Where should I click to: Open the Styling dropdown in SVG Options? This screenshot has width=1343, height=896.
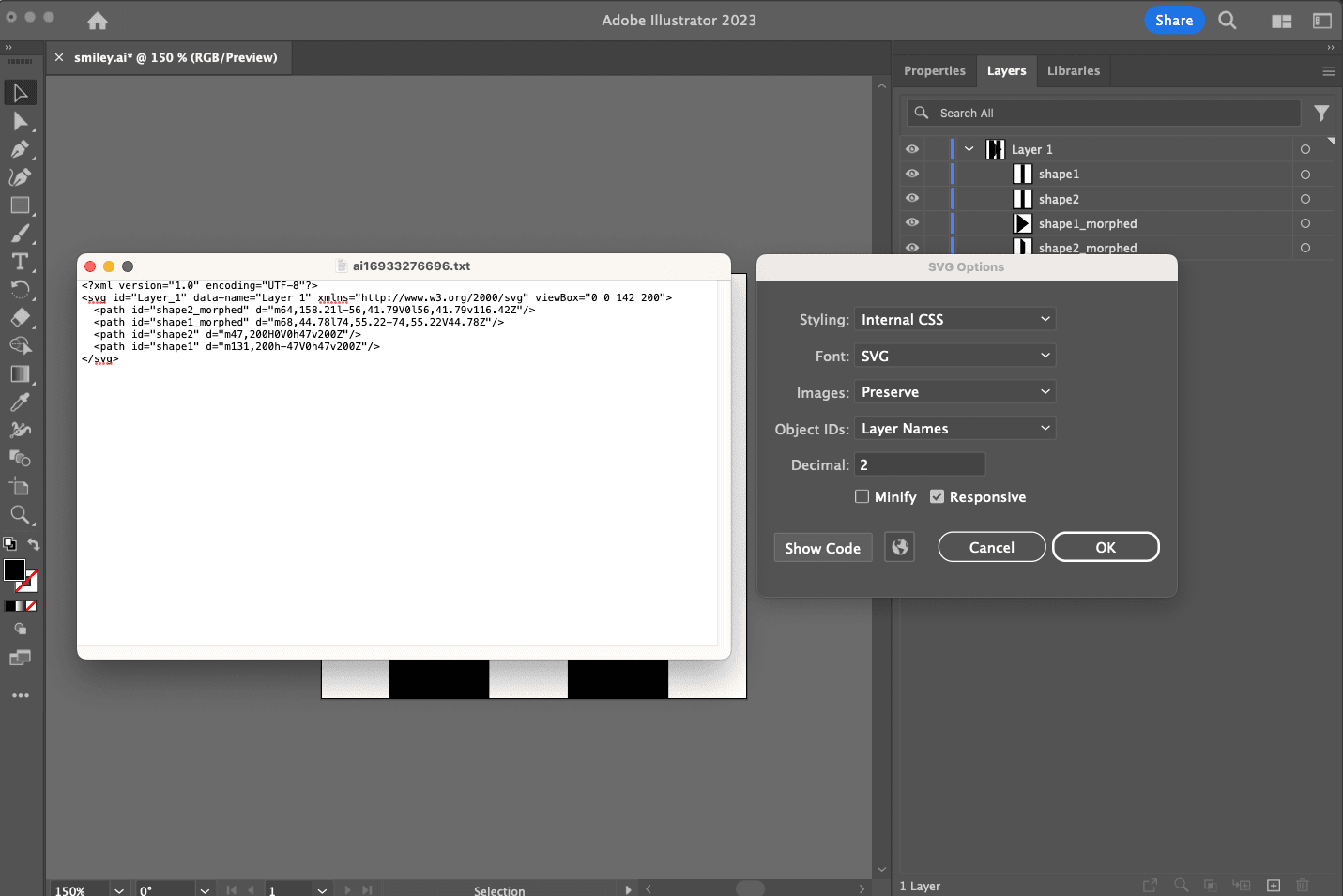click(x=954, y=318)
